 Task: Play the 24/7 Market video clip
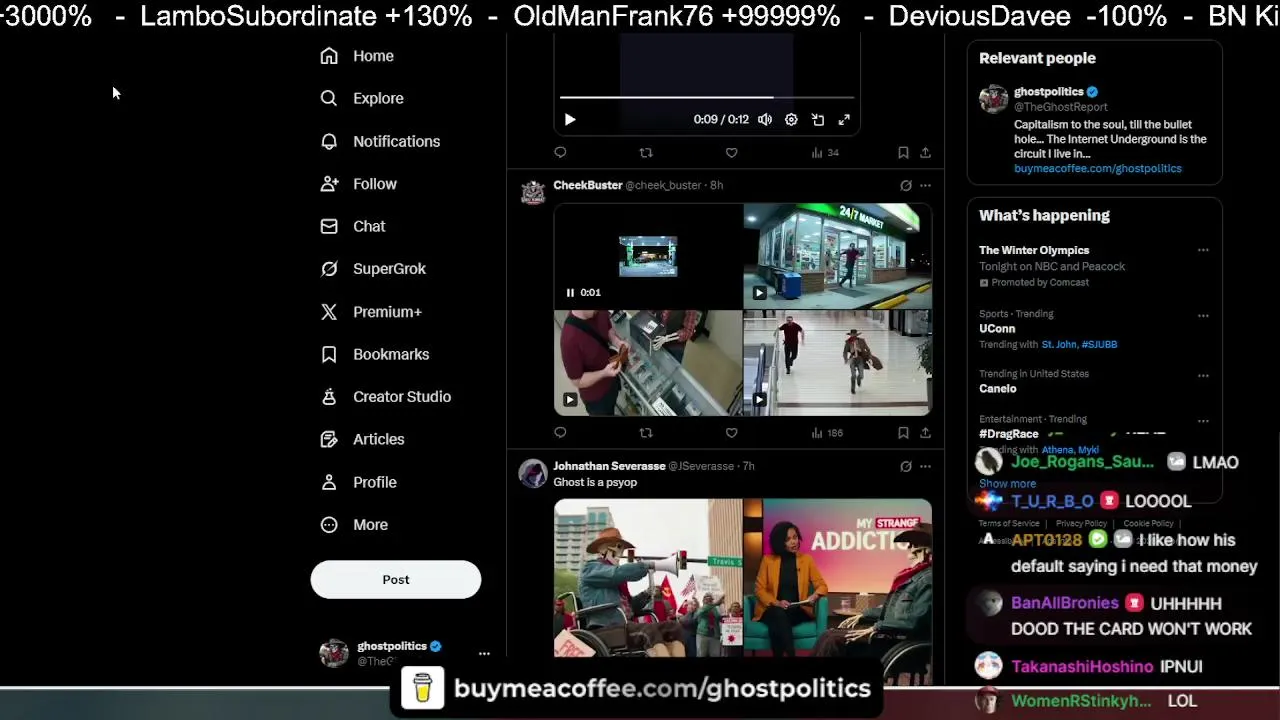point(759,293)
